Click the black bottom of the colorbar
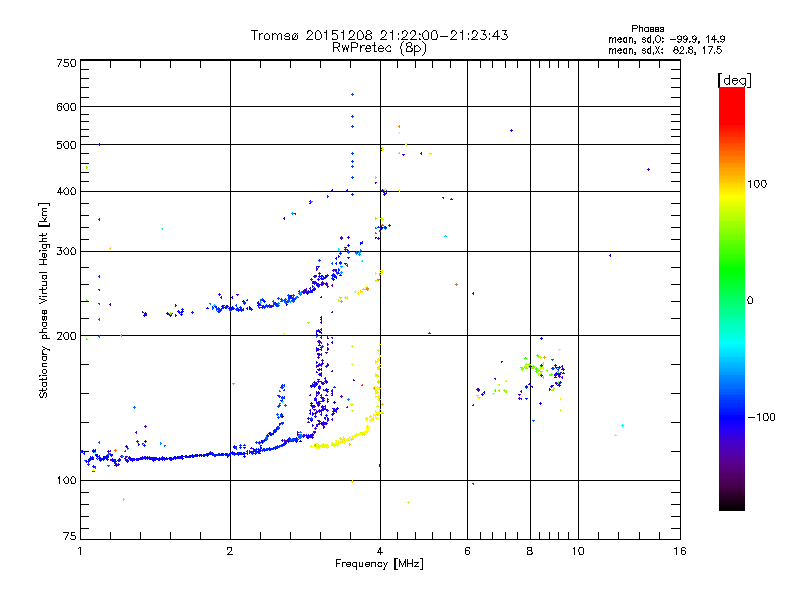 point(732,503)
